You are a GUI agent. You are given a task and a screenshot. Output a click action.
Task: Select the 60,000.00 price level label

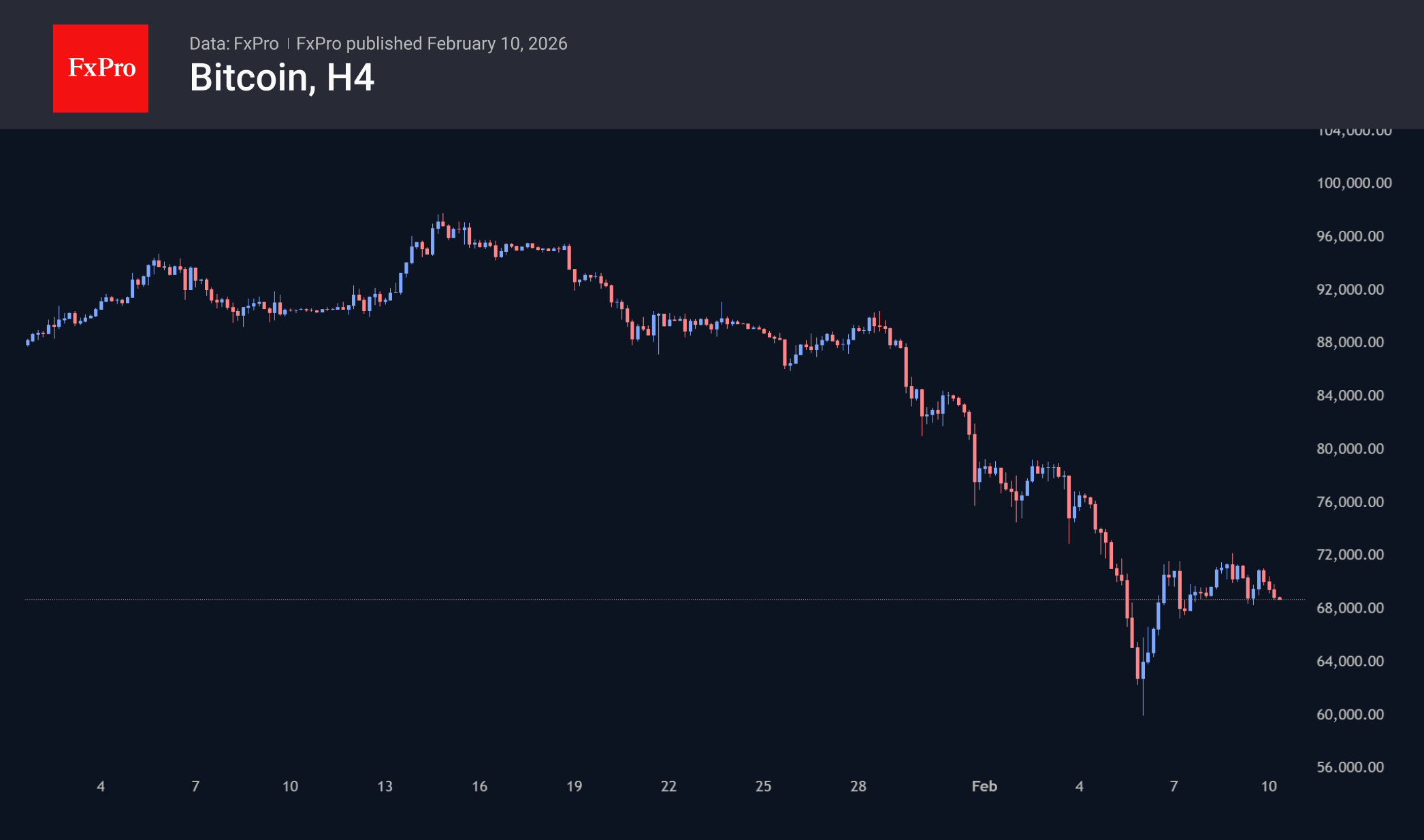coord(1350,714)
